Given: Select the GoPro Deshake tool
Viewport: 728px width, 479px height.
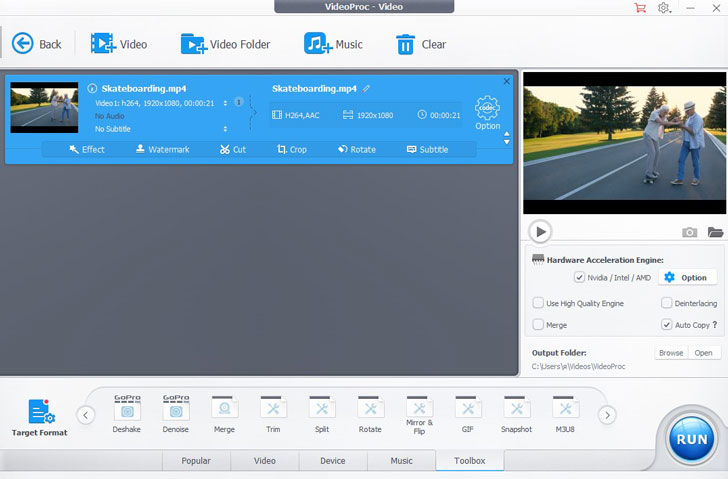Looking at the screenshot, I should pyautogui.click(x=127, y=414).
